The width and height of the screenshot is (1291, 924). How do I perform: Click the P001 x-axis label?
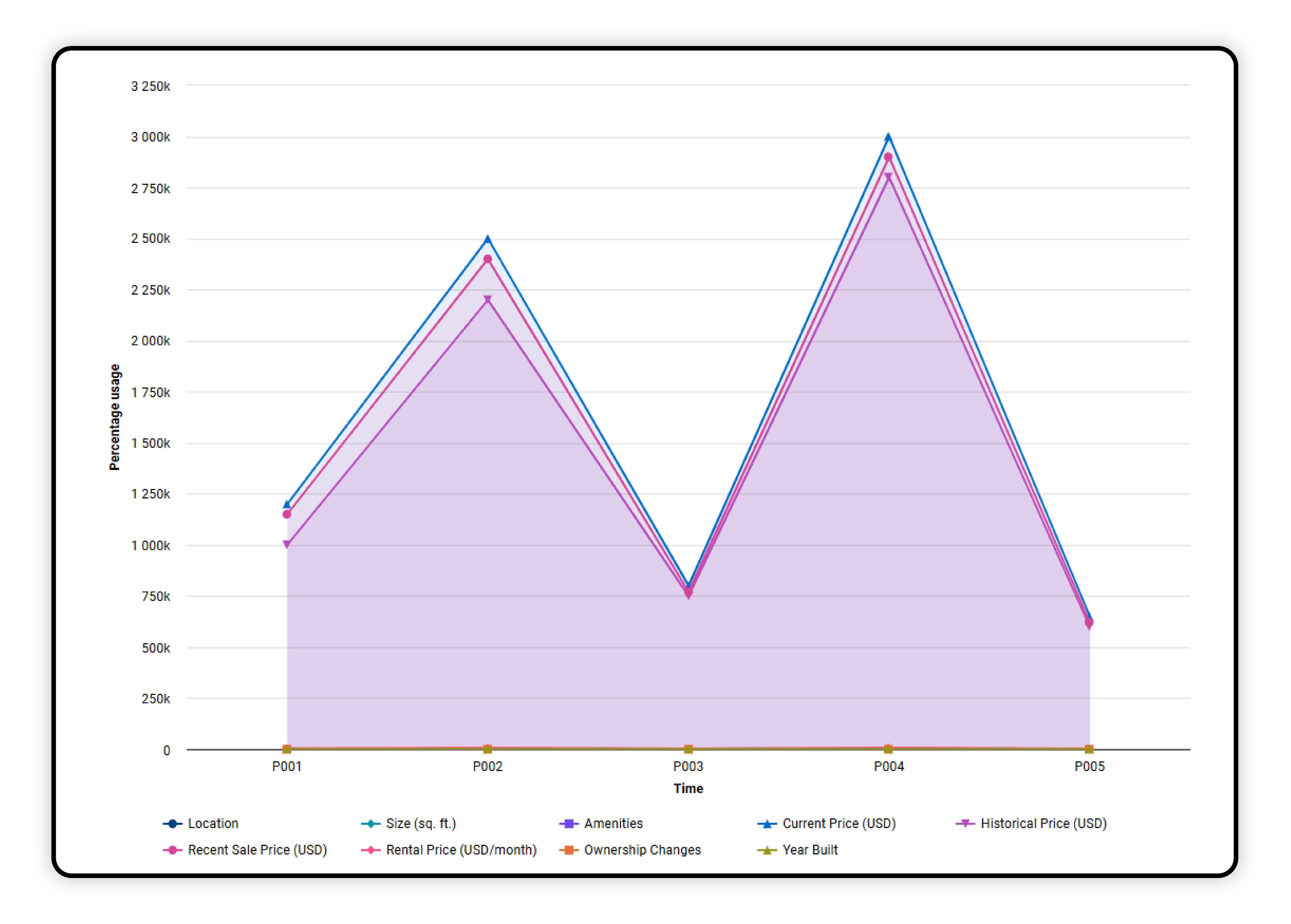[x=287, y=766]
